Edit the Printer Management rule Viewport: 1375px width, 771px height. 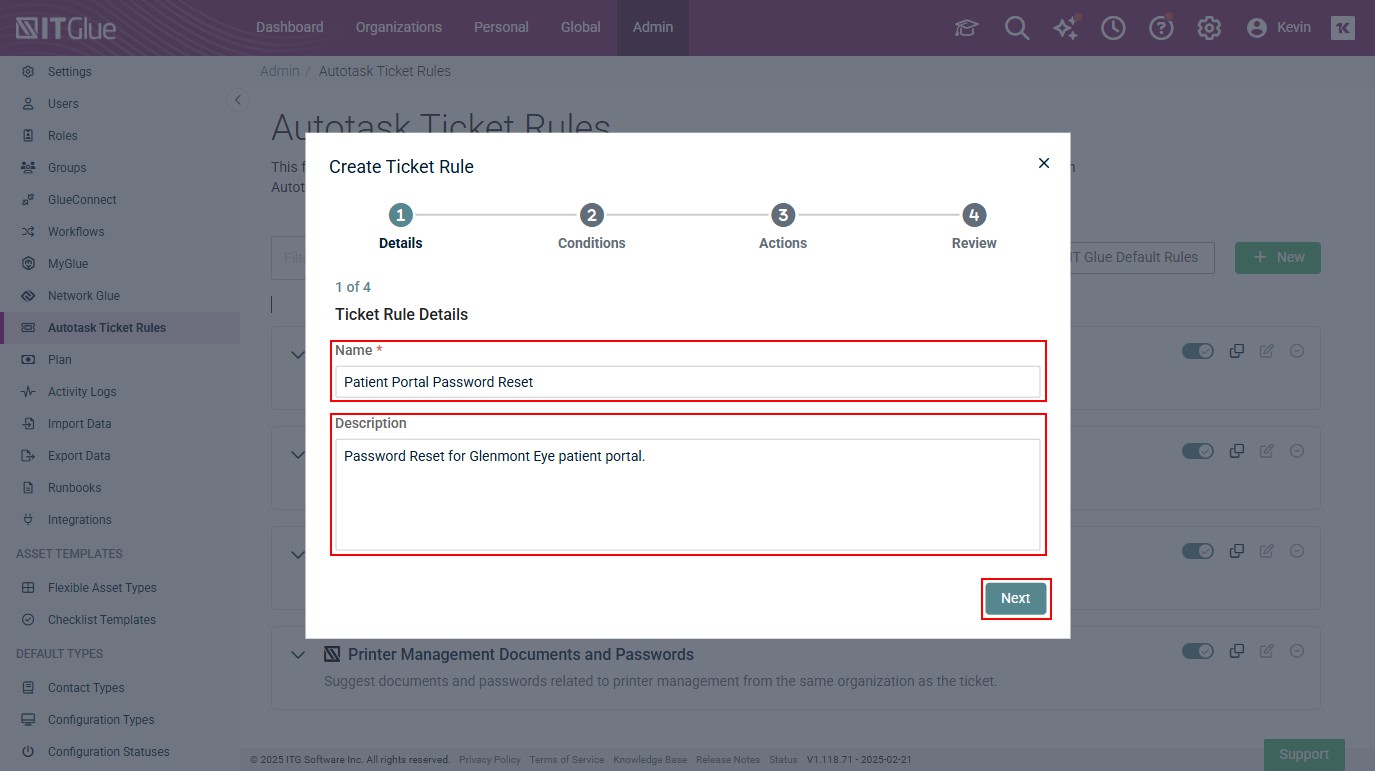tap(1267, 651)
